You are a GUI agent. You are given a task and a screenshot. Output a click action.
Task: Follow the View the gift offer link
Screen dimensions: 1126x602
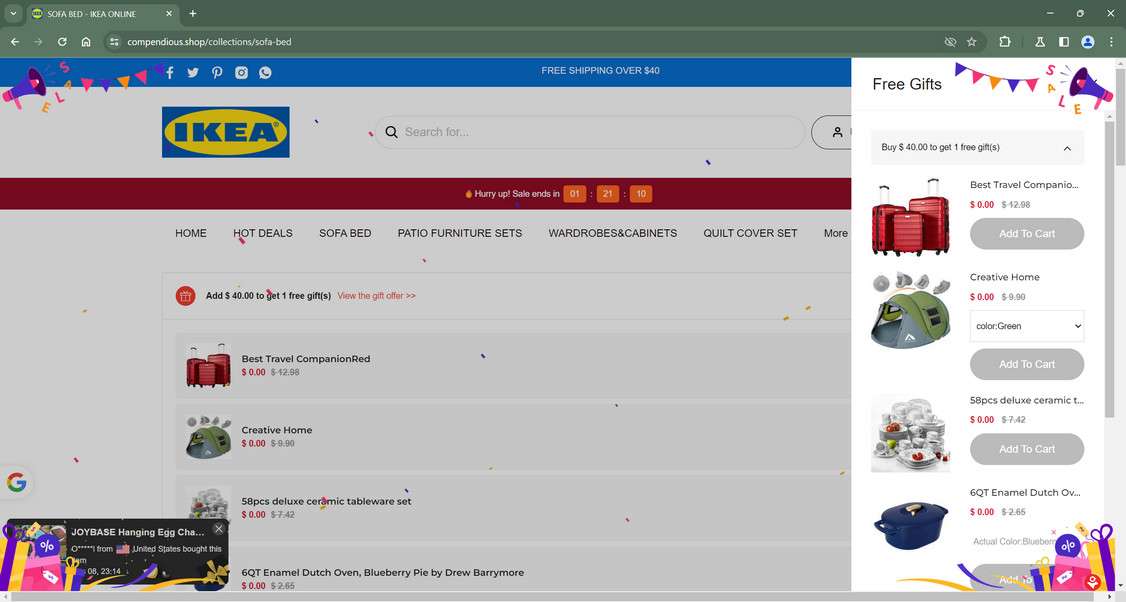click(x=376, y=296)
